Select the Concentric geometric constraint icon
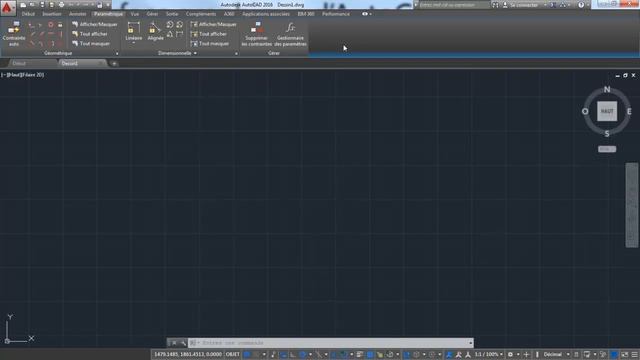Screen dimensions: 640x360 click(x=51, y=25)
